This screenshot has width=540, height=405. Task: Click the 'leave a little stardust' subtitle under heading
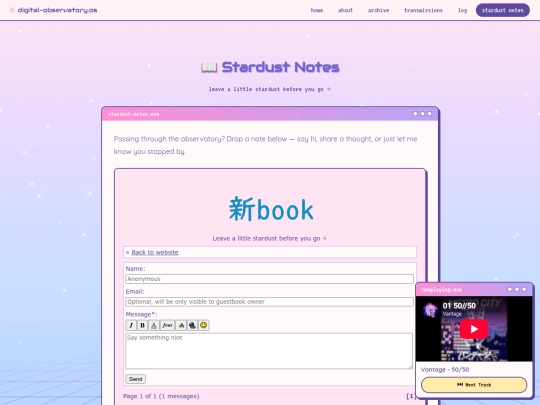click(269, 89)
